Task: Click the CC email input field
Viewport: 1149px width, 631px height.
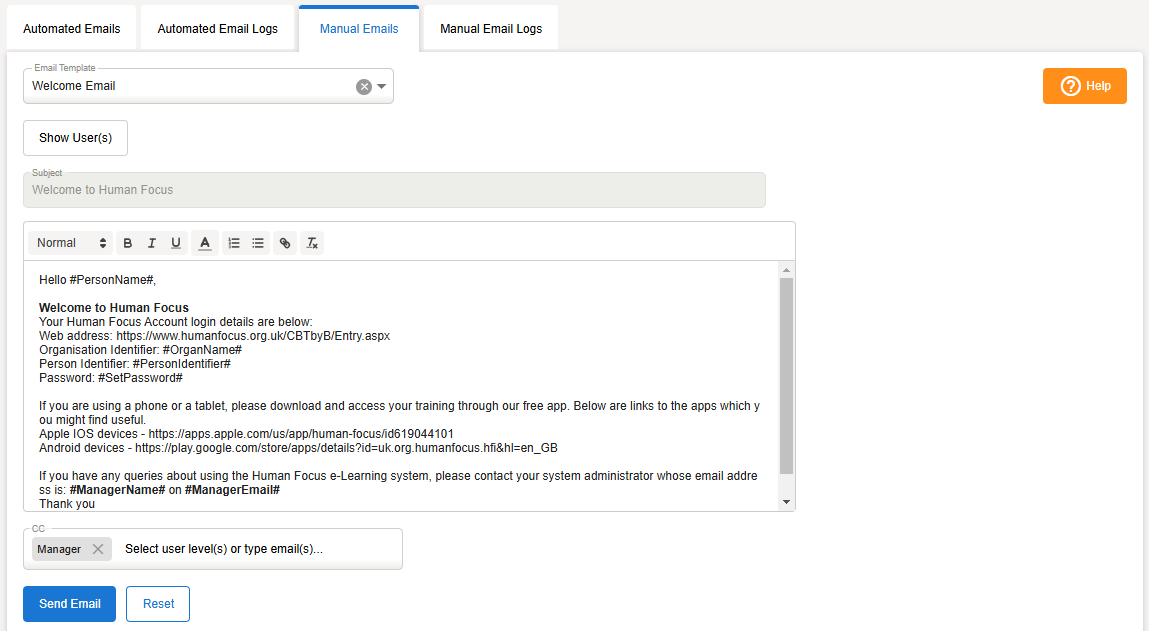Action: click(x=255, y=549)
